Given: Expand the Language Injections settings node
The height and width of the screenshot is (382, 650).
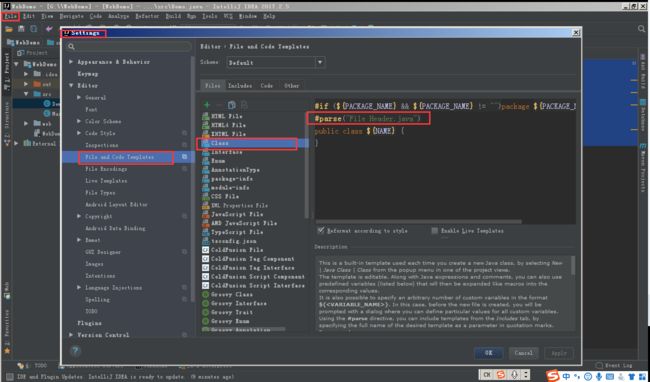Looking at the screenshot, I should (79, 288).
